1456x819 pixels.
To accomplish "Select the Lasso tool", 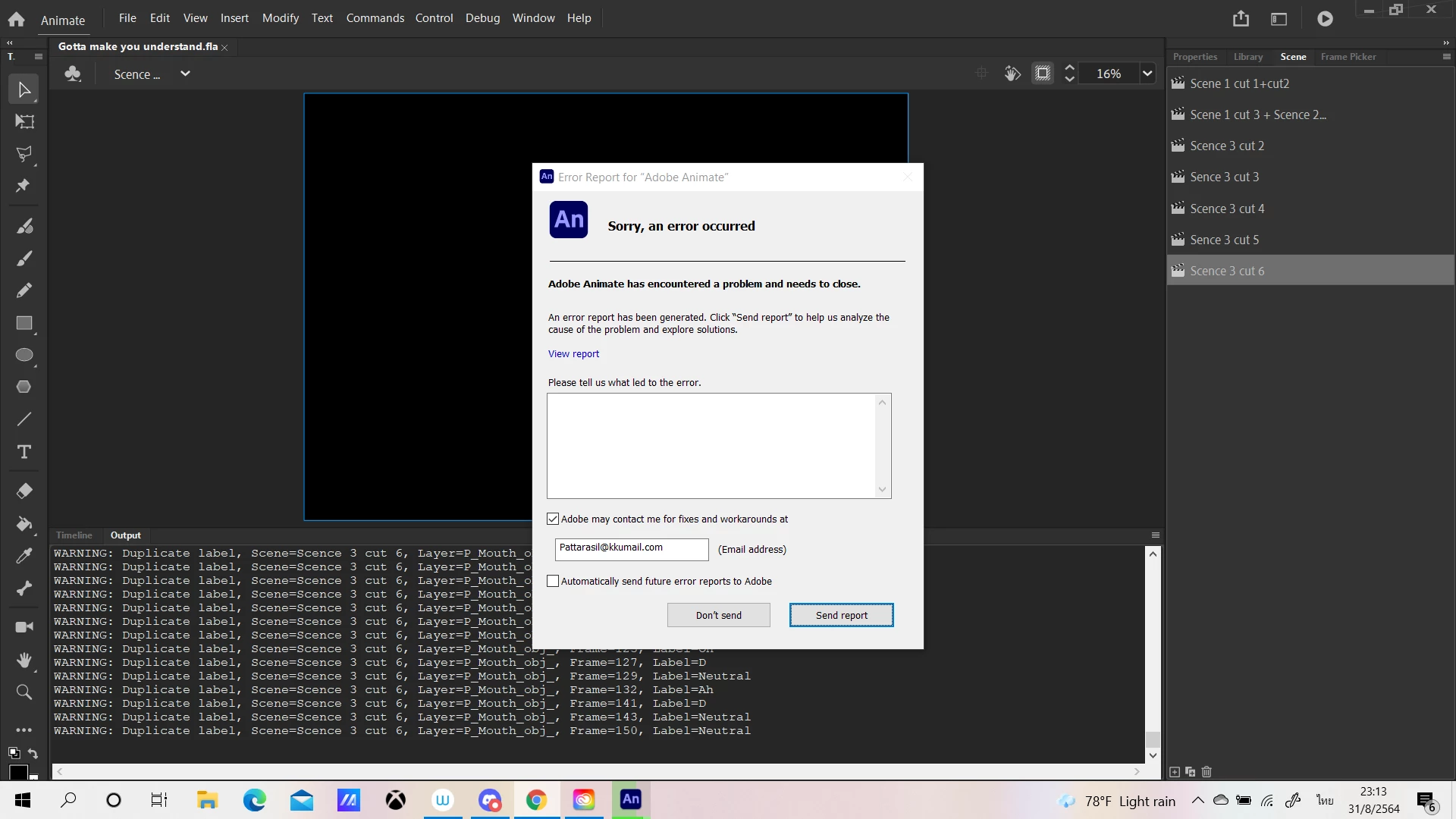I will click(24, 154).
